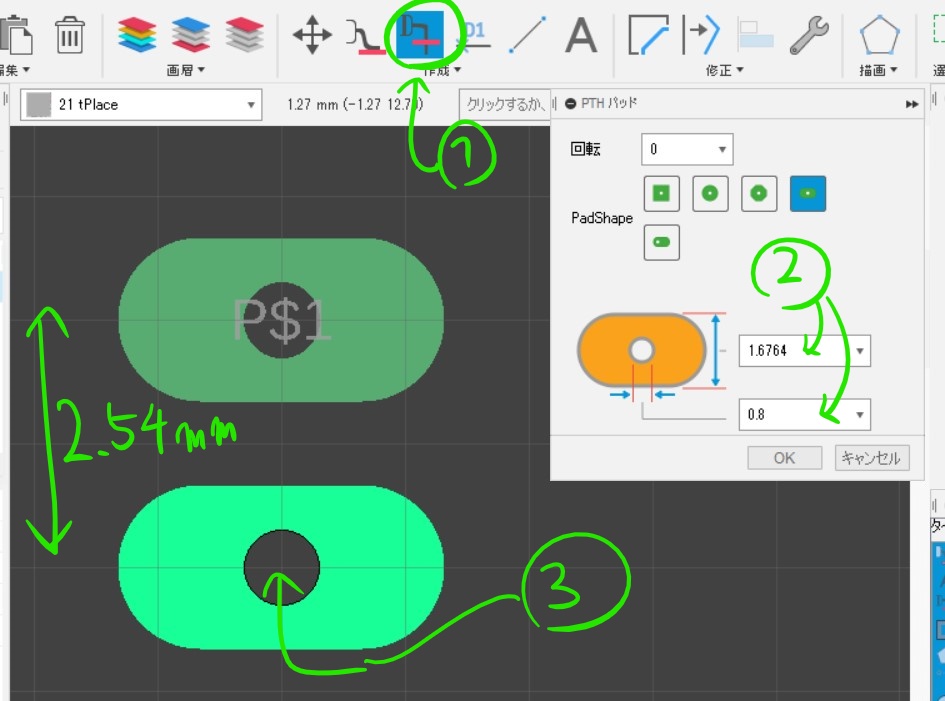The image size is (945, 701).
Task: Open the colorful layer stack icon
Action: pos(137,34)
